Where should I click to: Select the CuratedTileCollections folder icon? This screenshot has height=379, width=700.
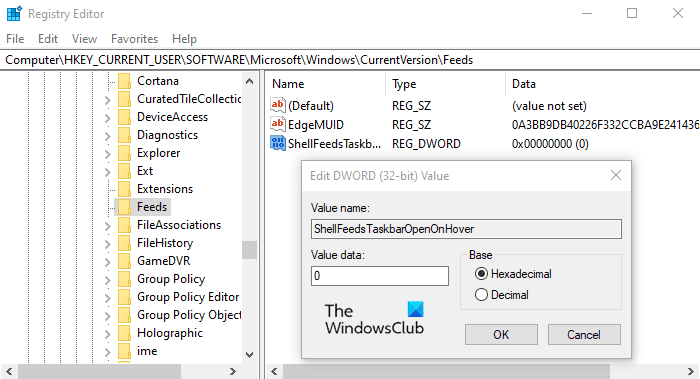point(125,99)
